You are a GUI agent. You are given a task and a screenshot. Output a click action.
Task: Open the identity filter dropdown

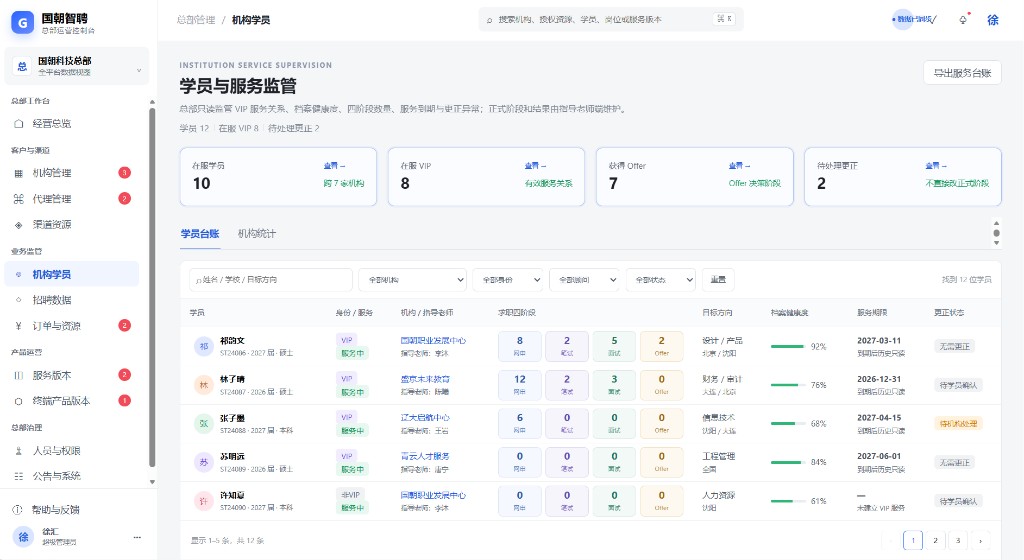507,279
